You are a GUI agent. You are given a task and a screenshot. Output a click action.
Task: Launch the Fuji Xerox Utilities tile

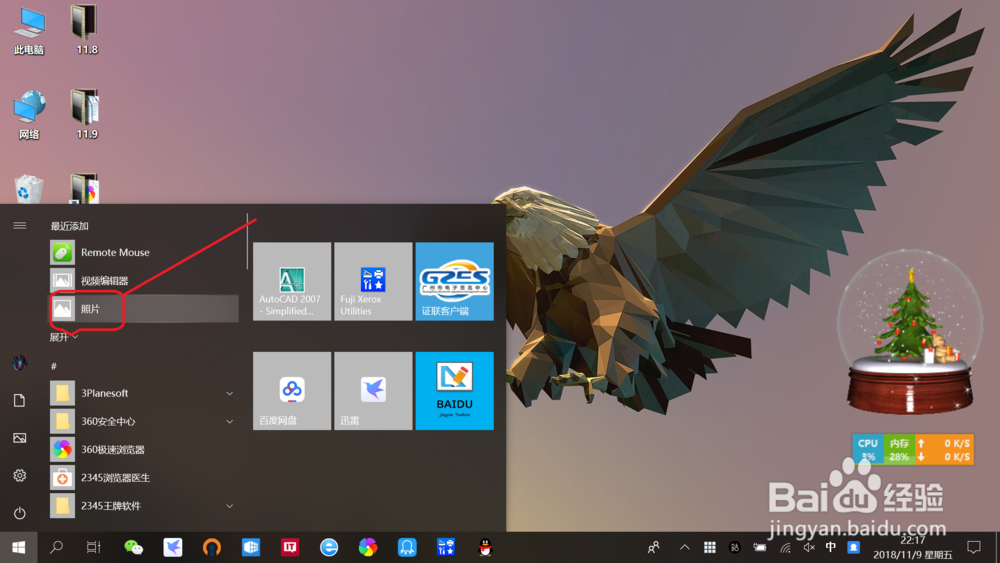(373, 281)
